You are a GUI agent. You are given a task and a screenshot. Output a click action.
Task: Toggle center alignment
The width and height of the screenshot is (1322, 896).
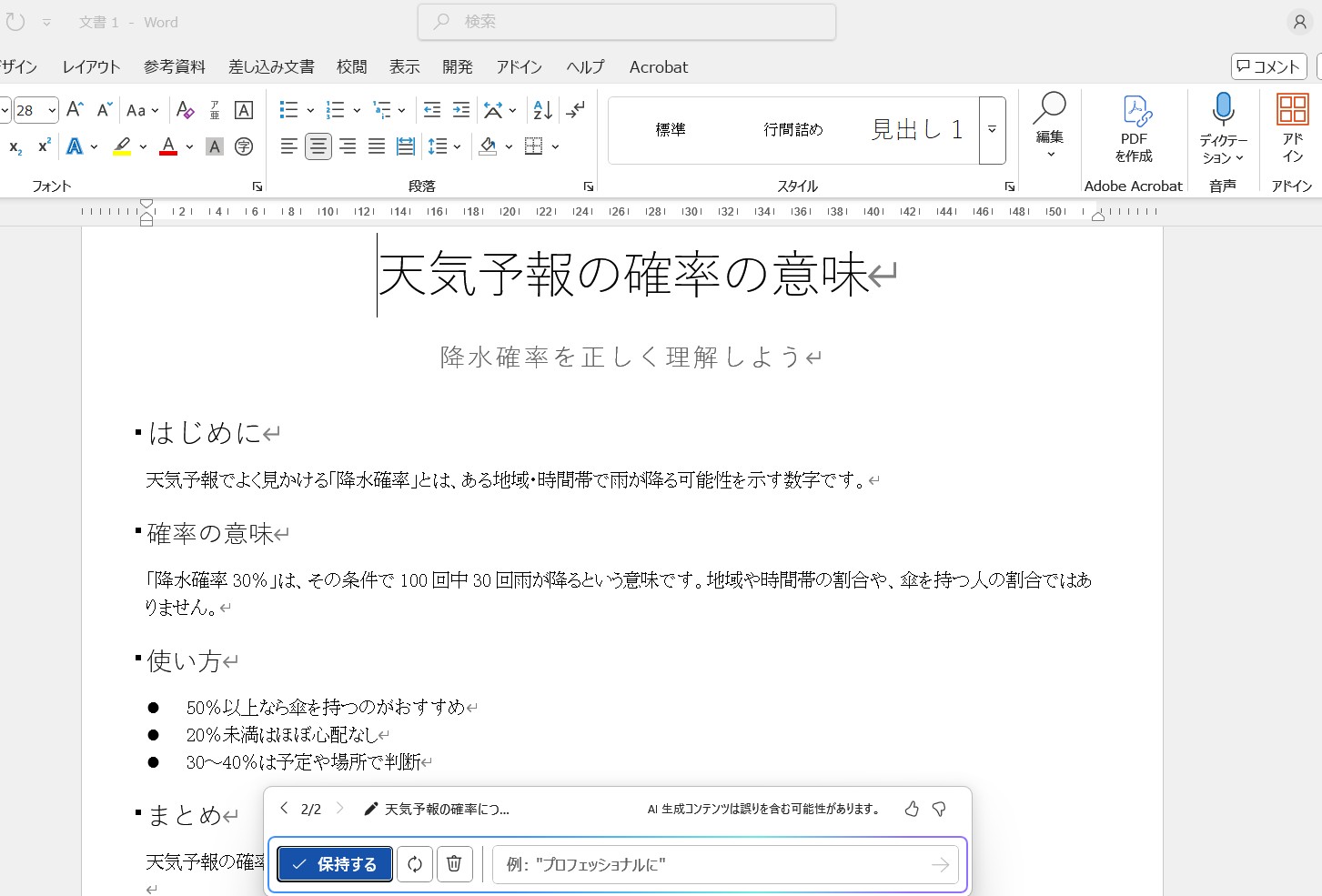click(318, 146)
